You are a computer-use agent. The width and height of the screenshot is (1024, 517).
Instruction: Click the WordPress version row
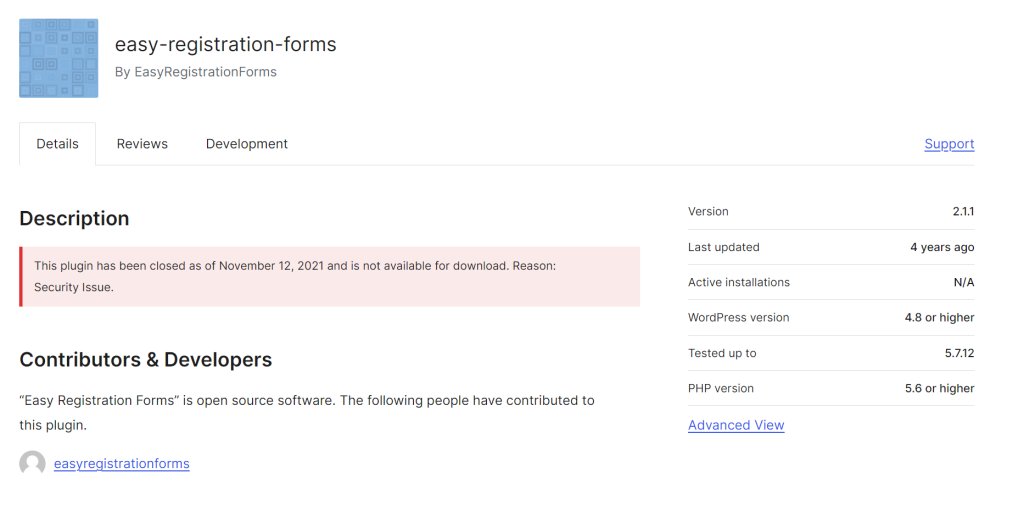830,318
